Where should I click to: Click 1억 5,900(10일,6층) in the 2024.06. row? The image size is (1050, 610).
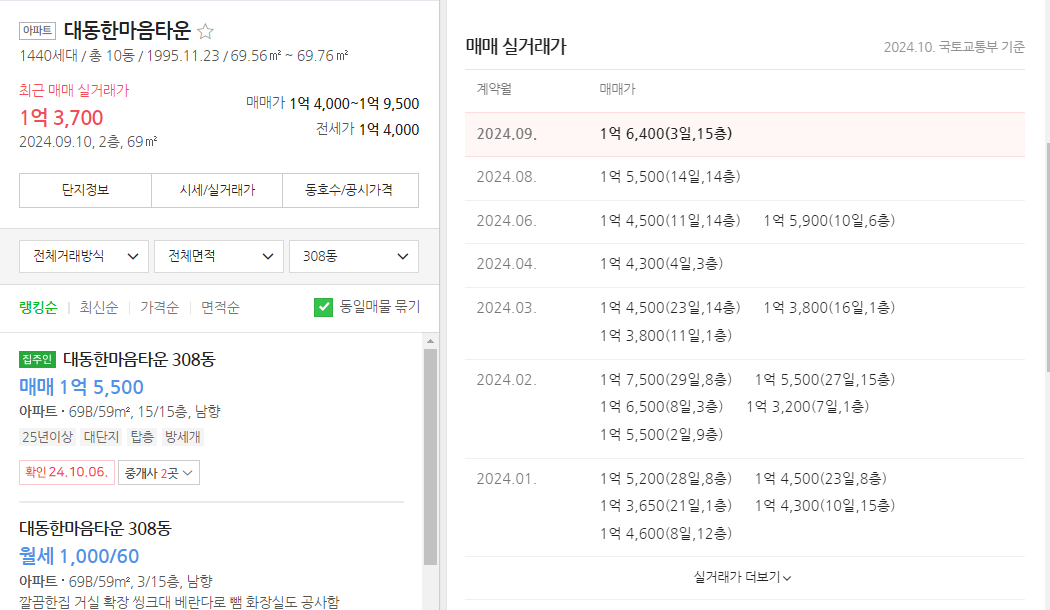tap(829, 221)
